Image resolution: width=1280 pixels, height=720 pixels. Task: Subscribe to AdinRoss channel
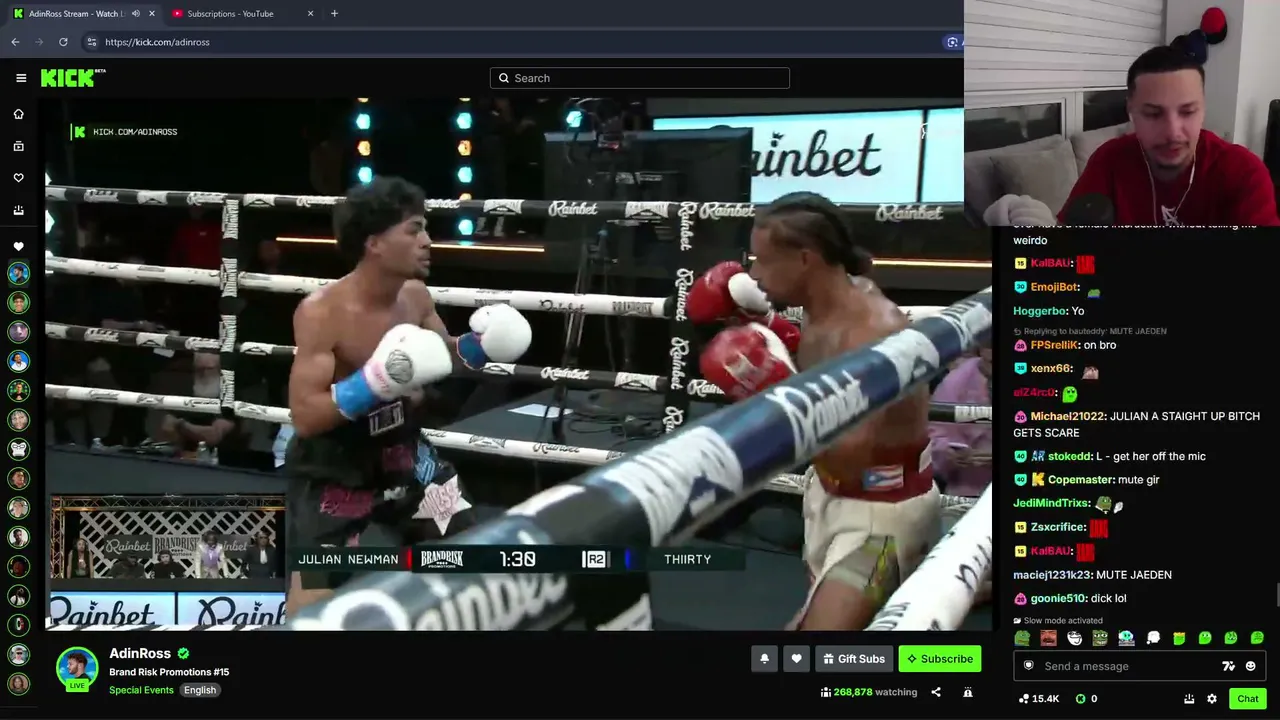click(940, 659)
